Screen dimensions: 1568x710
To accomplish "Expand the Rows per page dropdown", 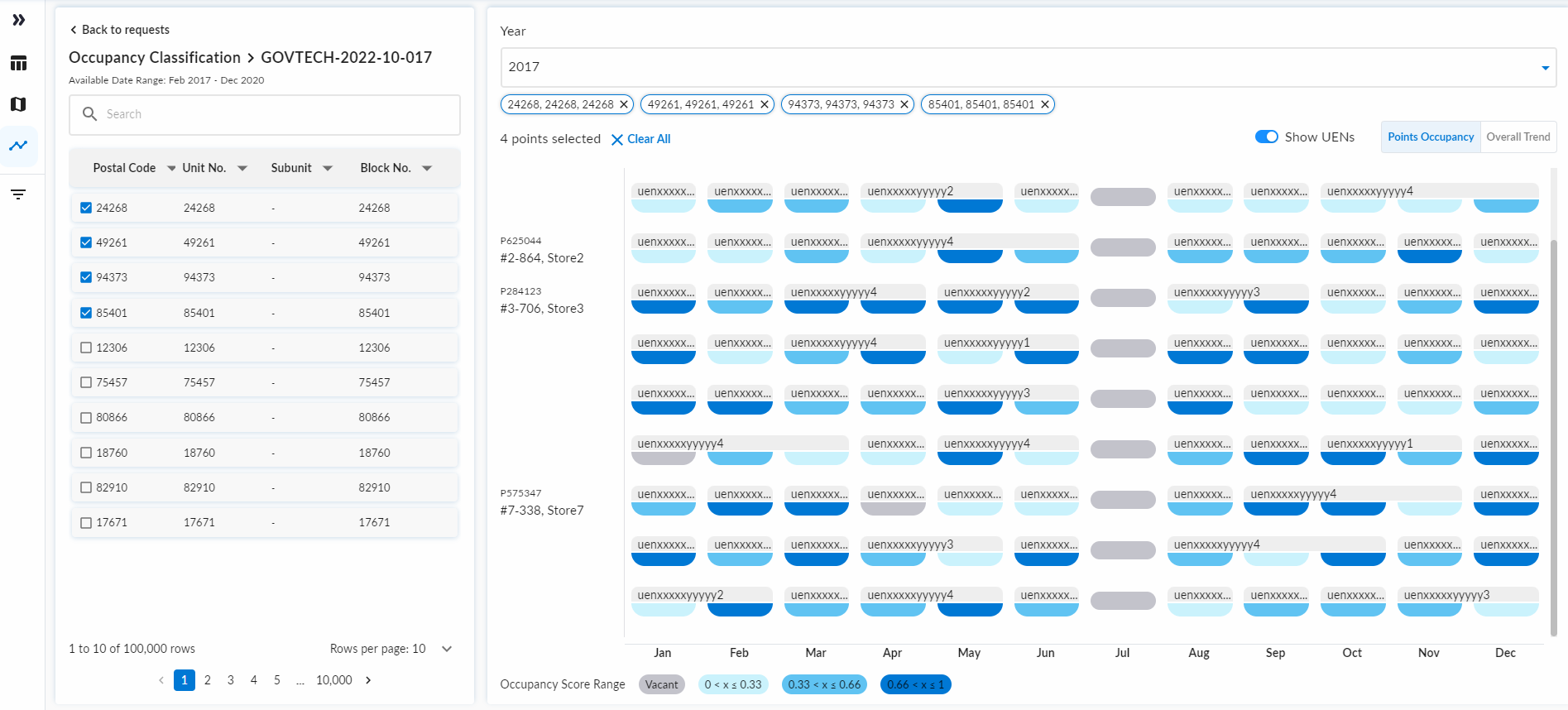I will (x=447, y=649).
